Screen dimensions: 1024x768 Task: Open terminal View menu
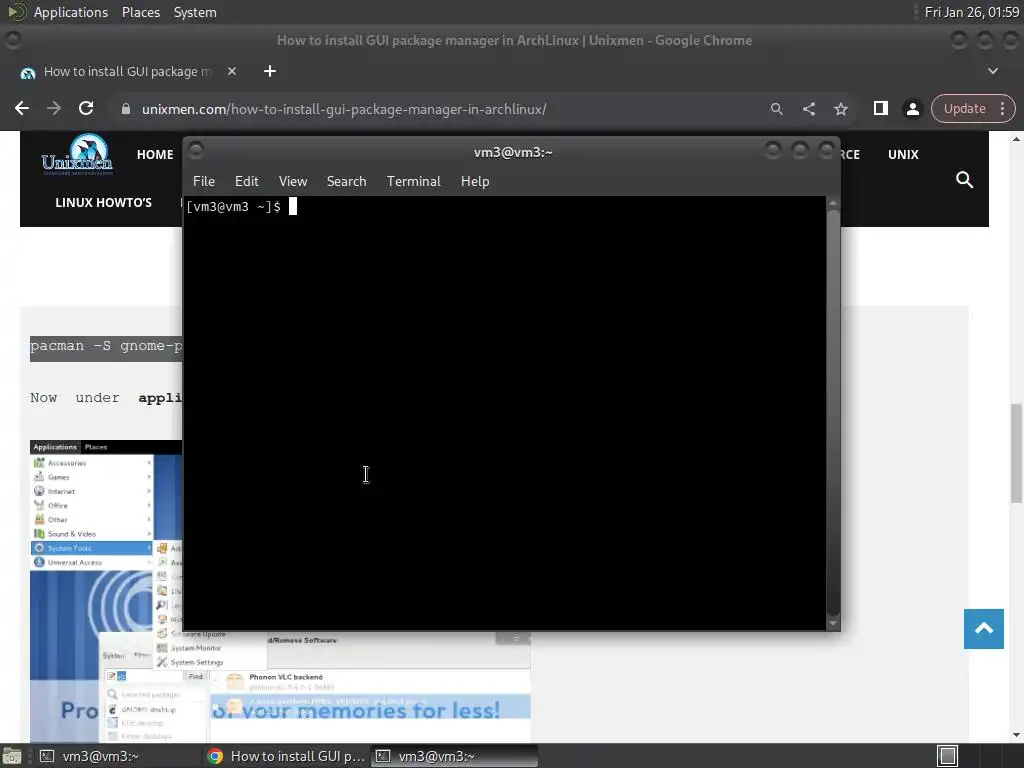point(293,181)
